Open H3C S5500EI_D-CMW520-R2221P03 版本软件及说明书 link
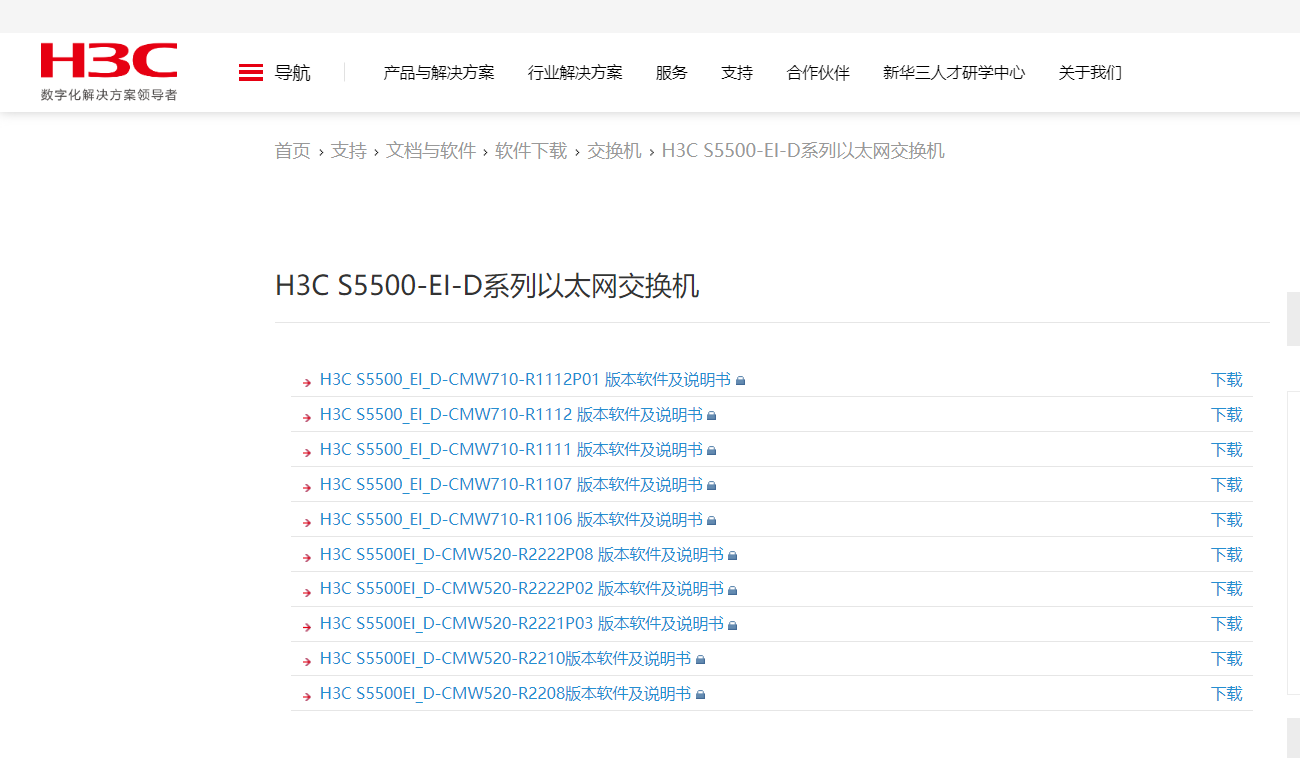Screen dimensions: 1300x758 pos(522,624)
